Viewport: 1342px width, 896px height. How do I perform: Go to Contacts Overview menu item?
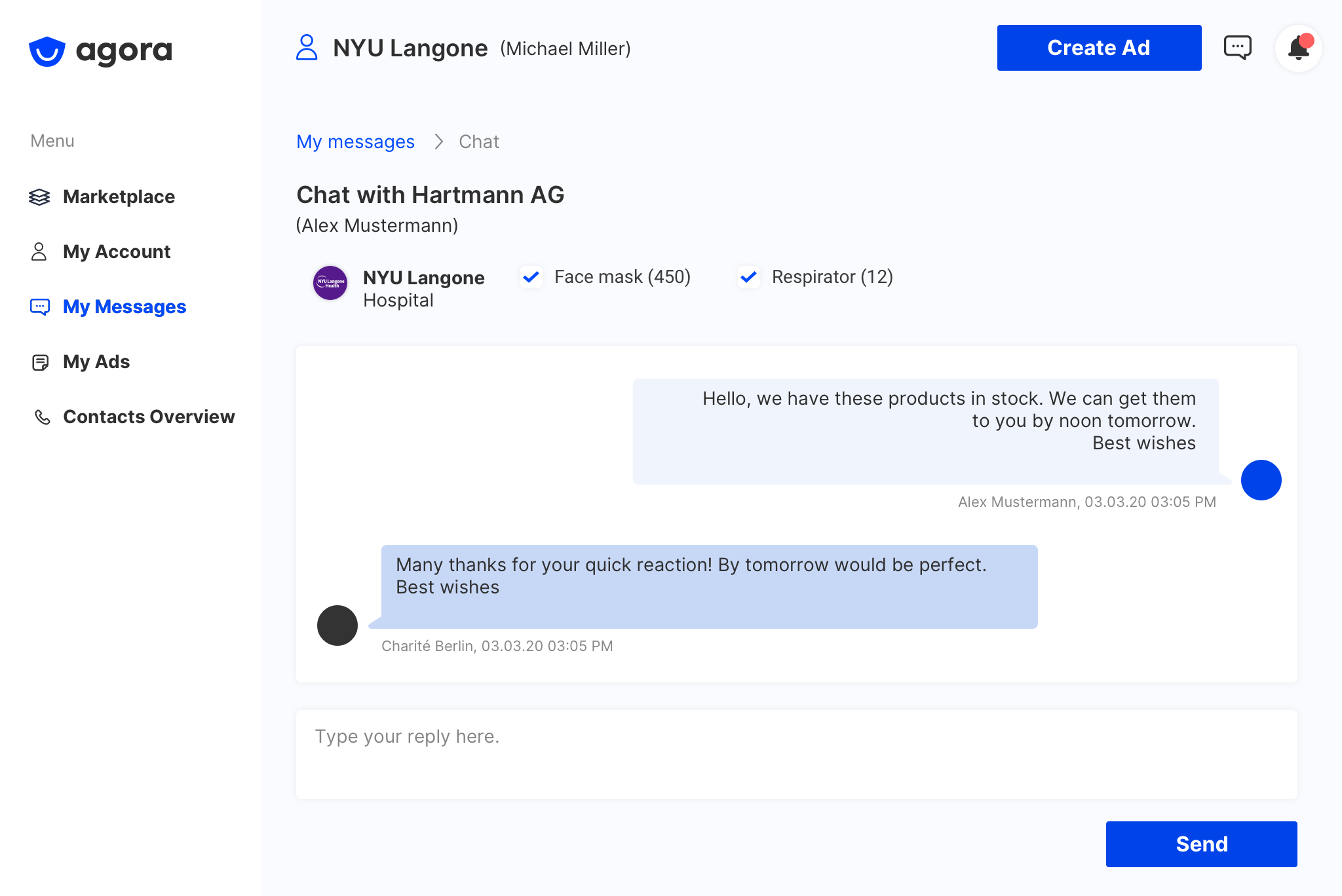point(149,417)
